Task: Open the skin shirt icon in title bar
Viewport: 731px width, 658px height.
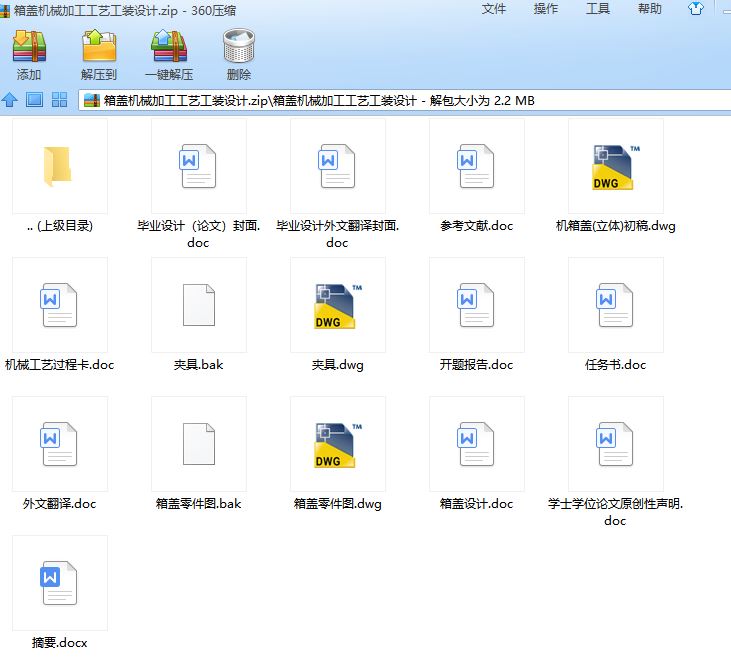Action: 696,8
